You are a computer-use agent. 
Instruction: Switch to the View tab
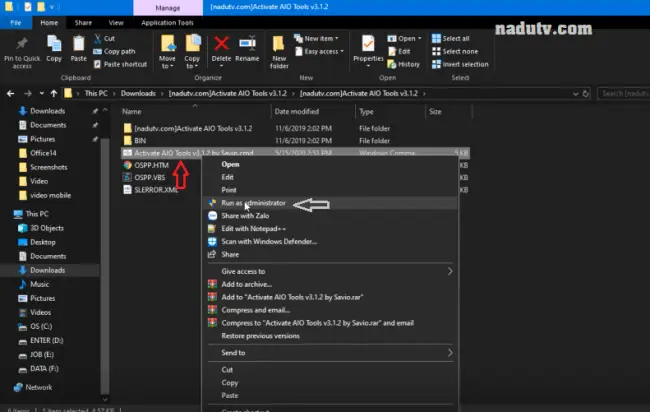(x=116, y=23)
